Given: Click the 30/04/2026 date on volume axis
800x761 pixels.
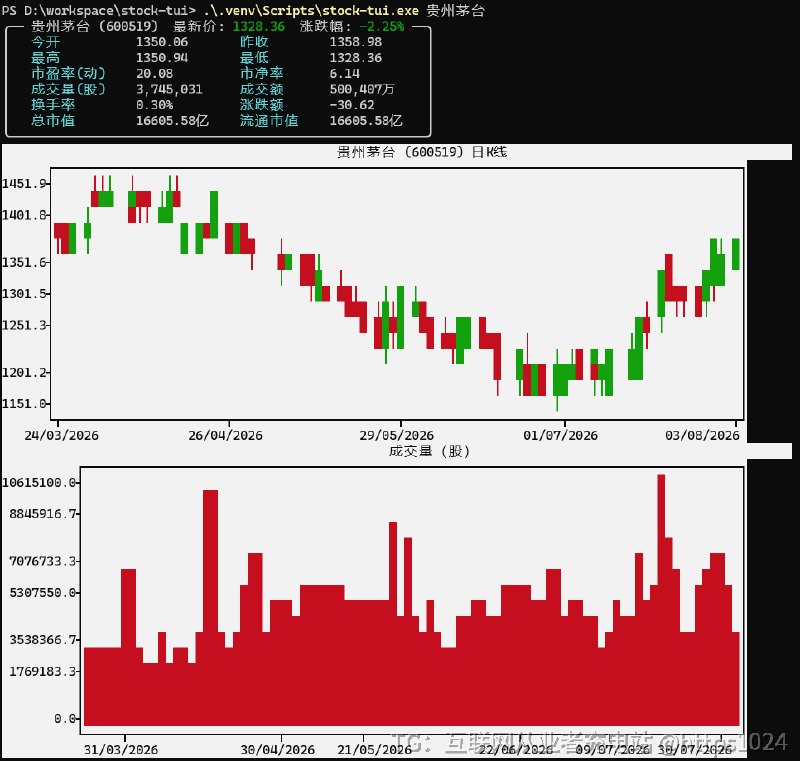Looking at the screenshot, I should pyautogui.click(x=278, y=750).
